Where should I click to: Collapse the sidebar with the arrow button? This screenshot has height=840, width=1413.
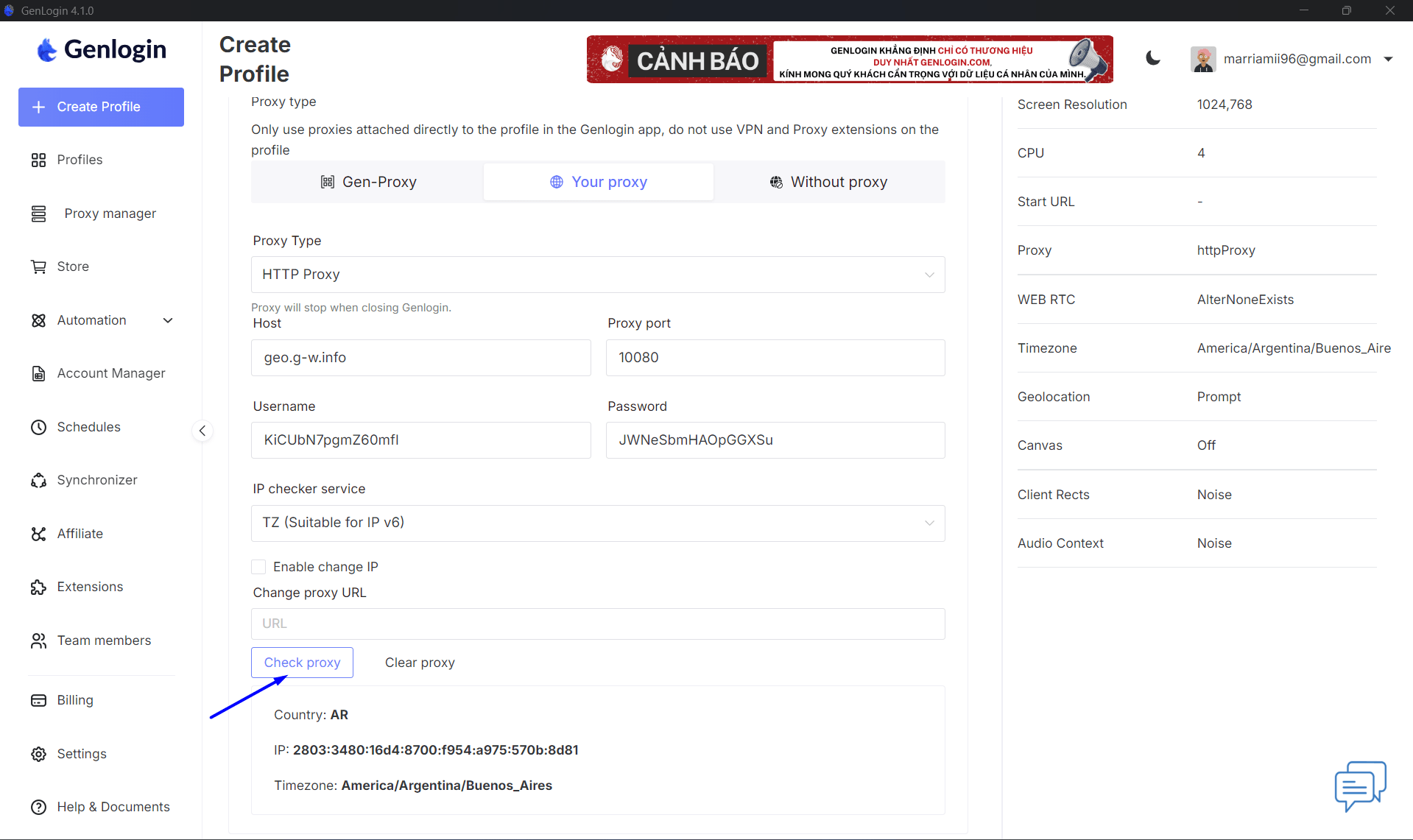click(202, 431)
